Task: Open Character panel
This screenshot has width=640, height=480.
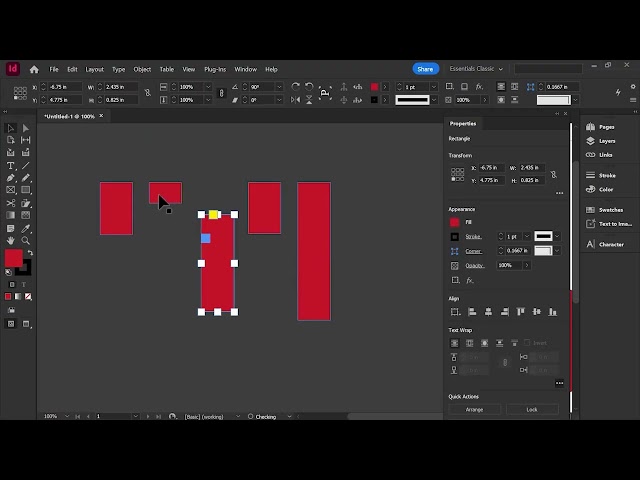Action: pyautogui.click(x=605, y=244)
